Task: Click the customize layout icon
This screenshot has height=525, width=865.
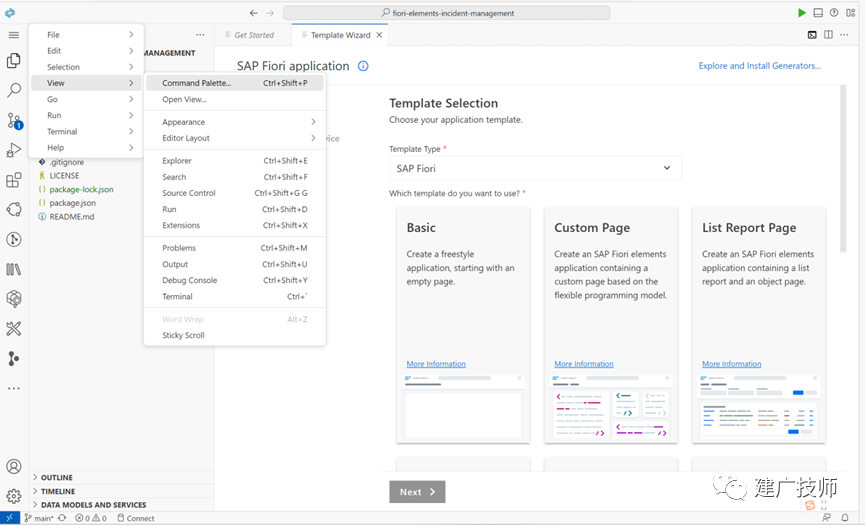Action: click(x=850, y=13)
